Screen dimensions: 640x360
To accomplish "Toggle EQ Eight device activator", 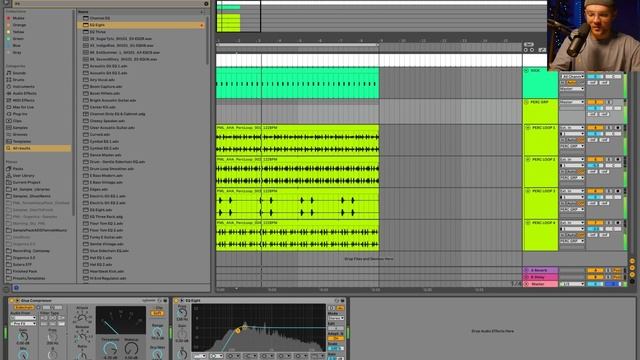I will pyautogui.click(x=177, y=301).
